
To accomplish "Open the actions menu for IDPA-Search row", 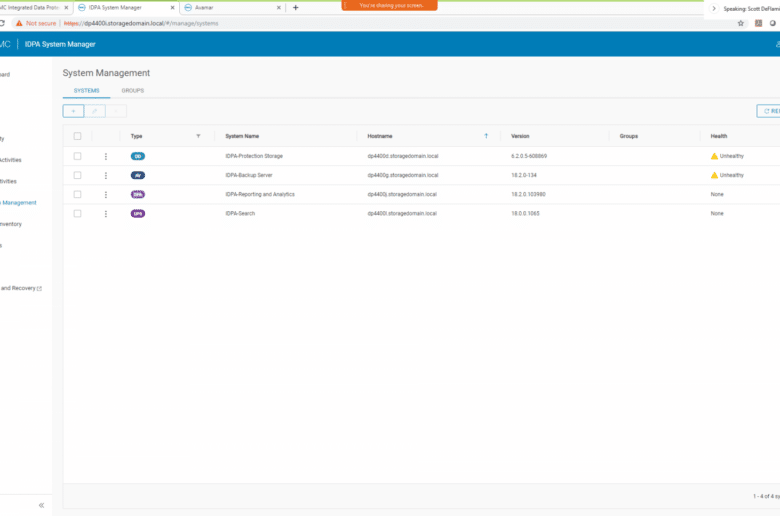I will 105,213.
